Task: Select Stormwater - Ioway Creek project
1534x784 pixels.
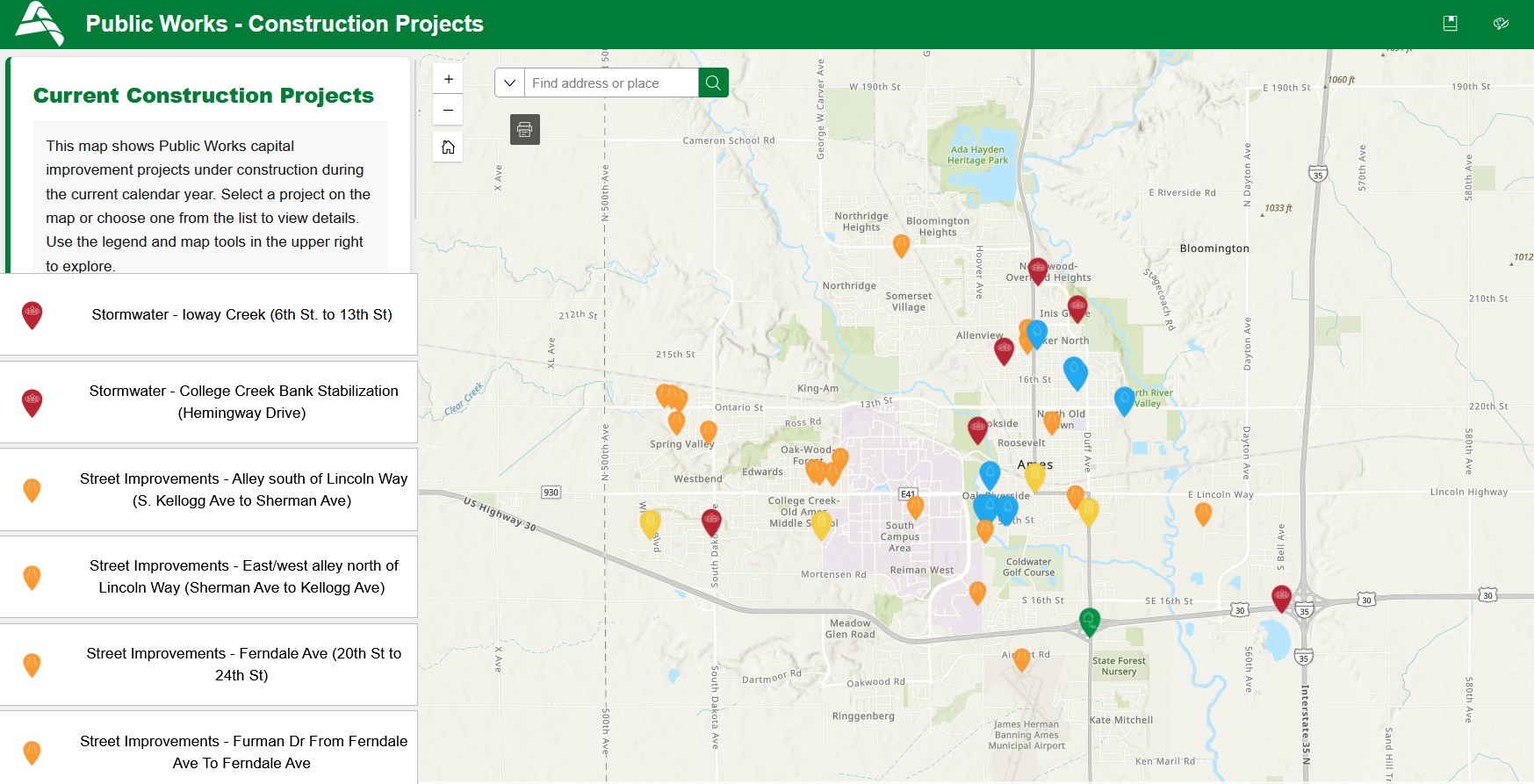Action: click(x=209, y=314)
